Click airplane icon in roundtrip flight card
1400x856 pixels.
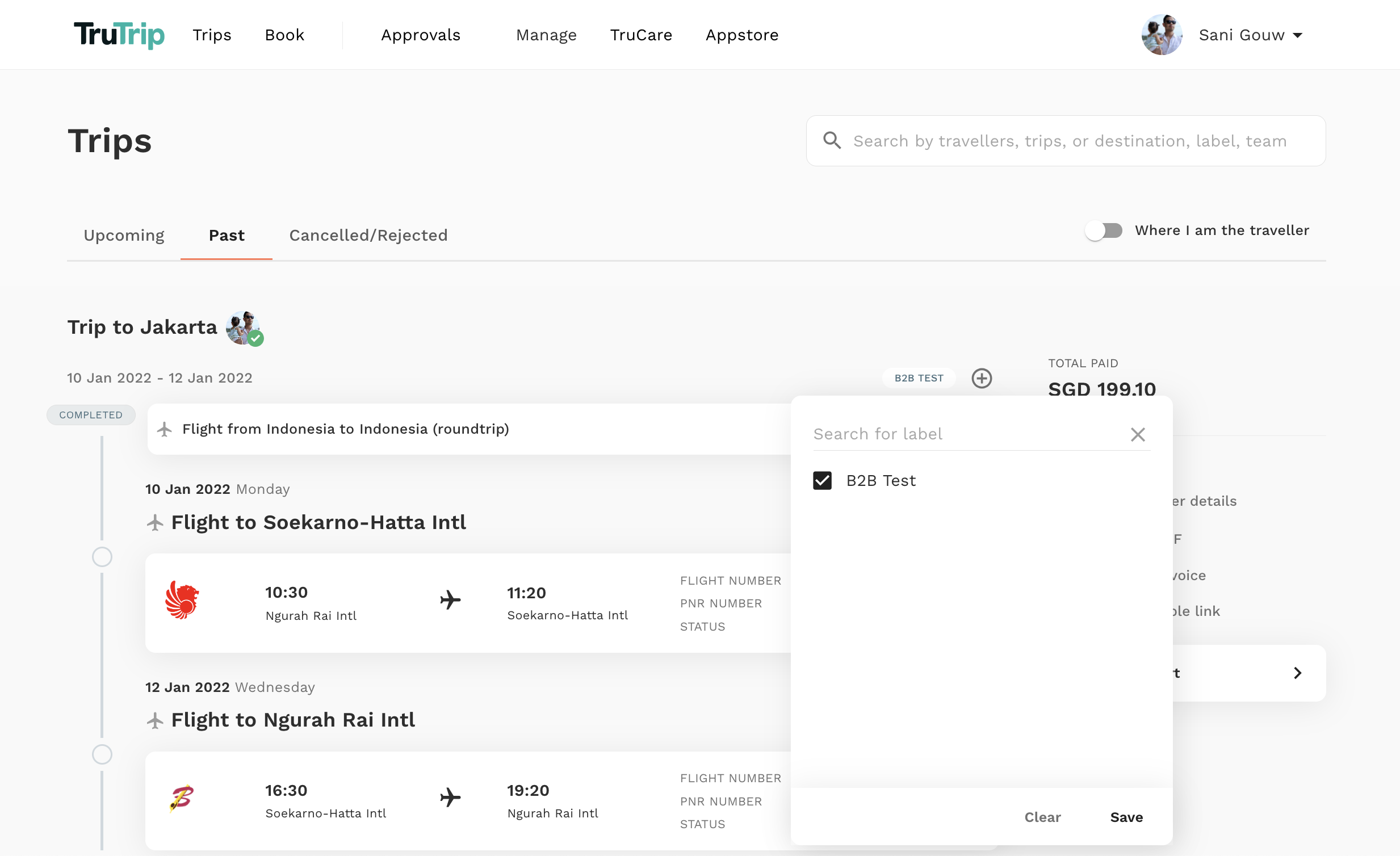(165, 430)
